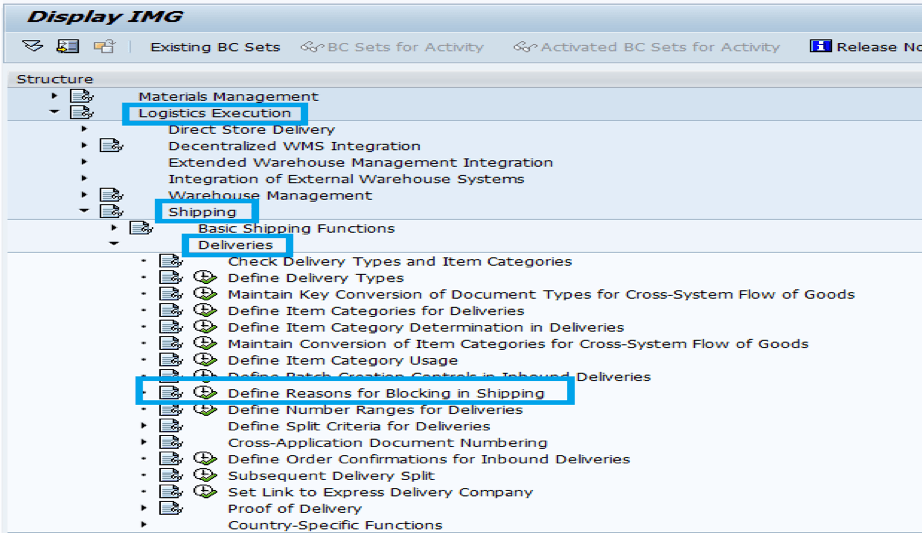This screenshot has width=922, height=533.
Task: Execute Define Item Categories for Deliveries activity
Action: 205,310
